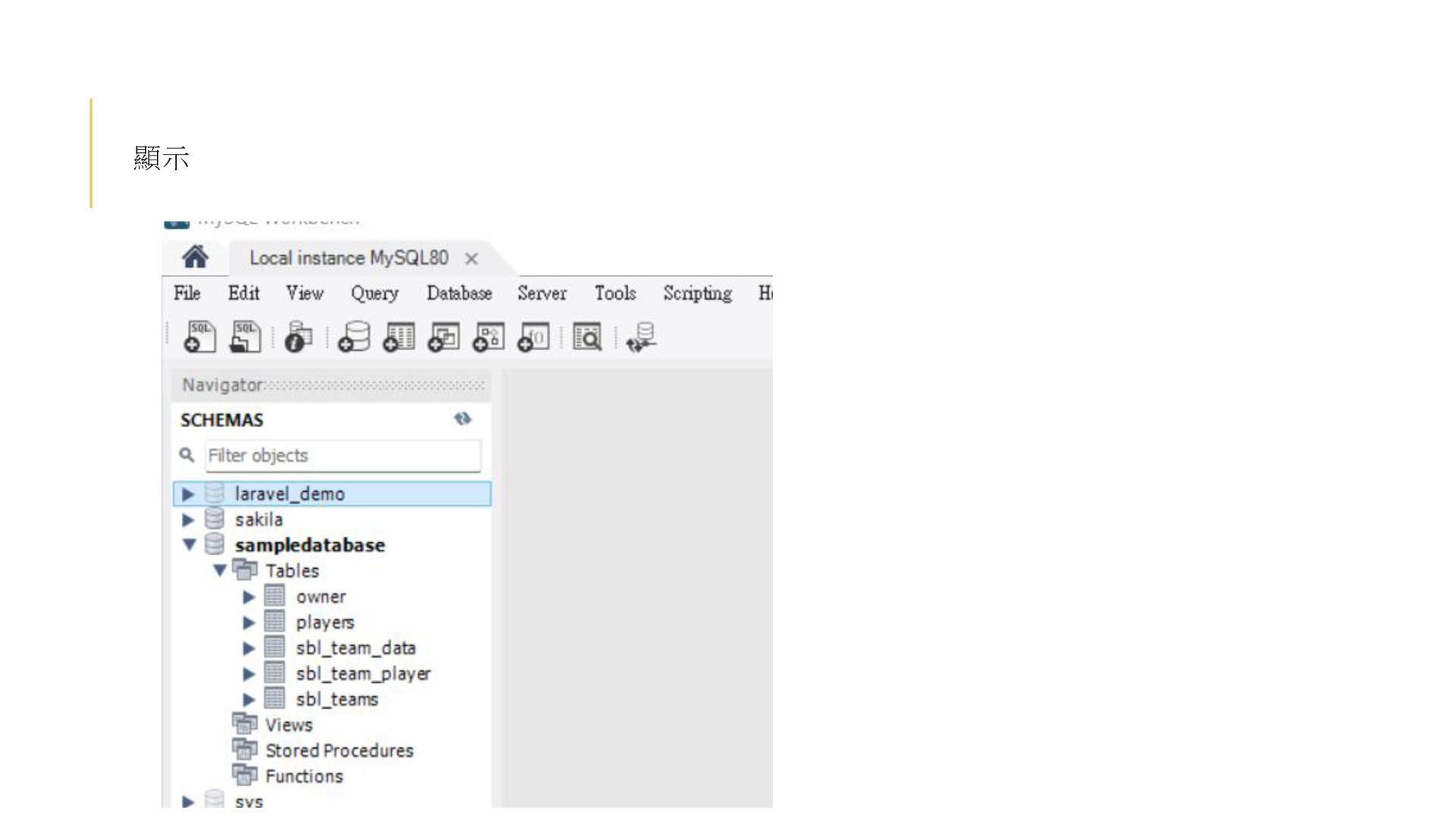Open the View menu
This screenshot has height=819, width=1456.
304,293
